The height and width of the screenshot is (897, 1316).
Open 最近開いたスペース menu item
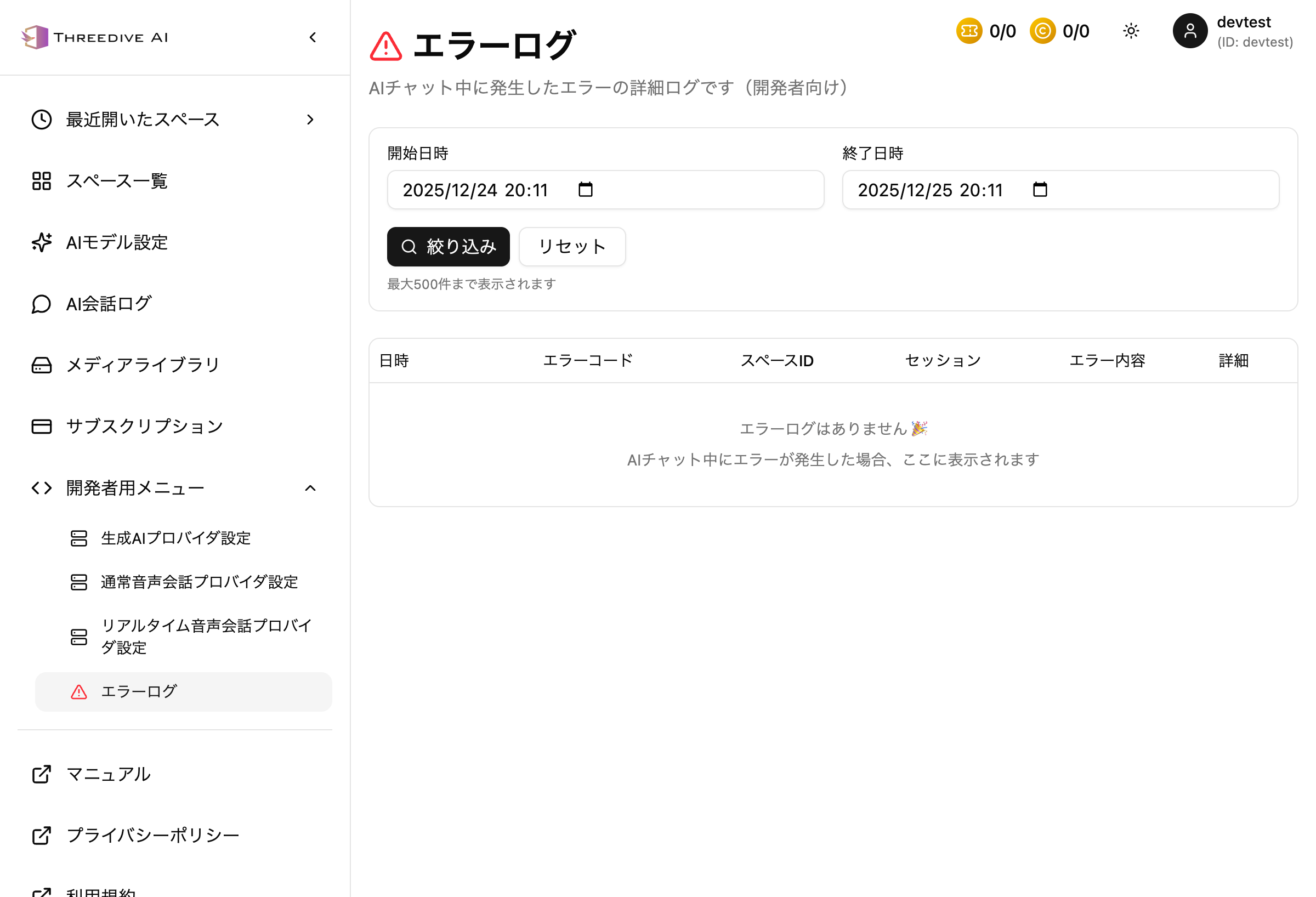175,120
